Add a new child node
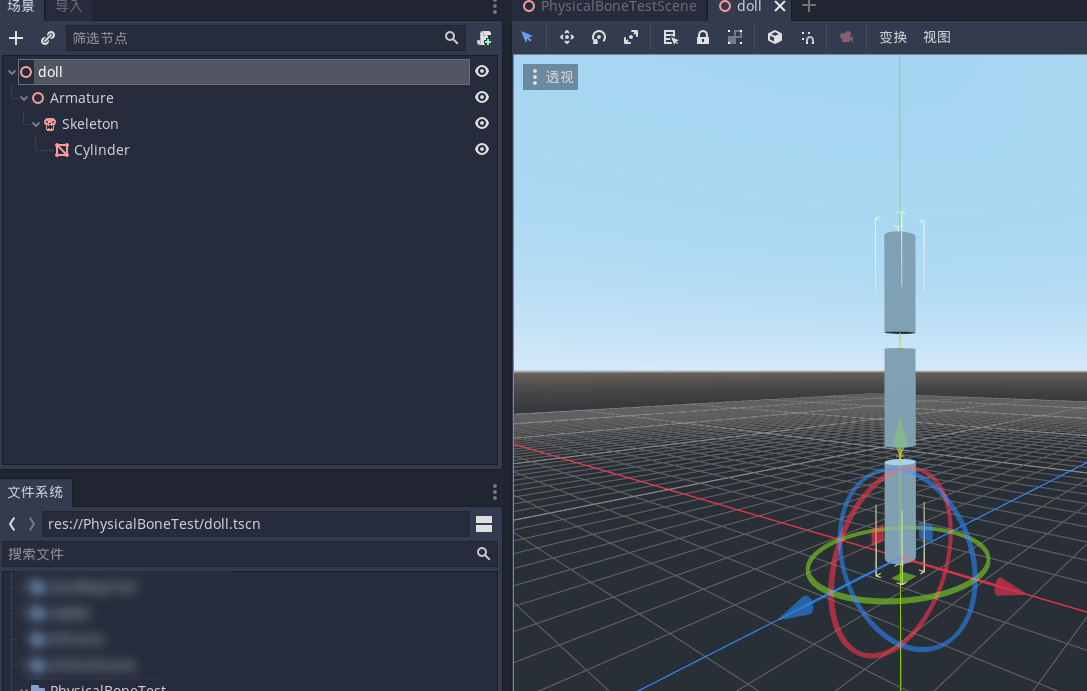Viewport: 1087px width, 691px height. (16, 38)
